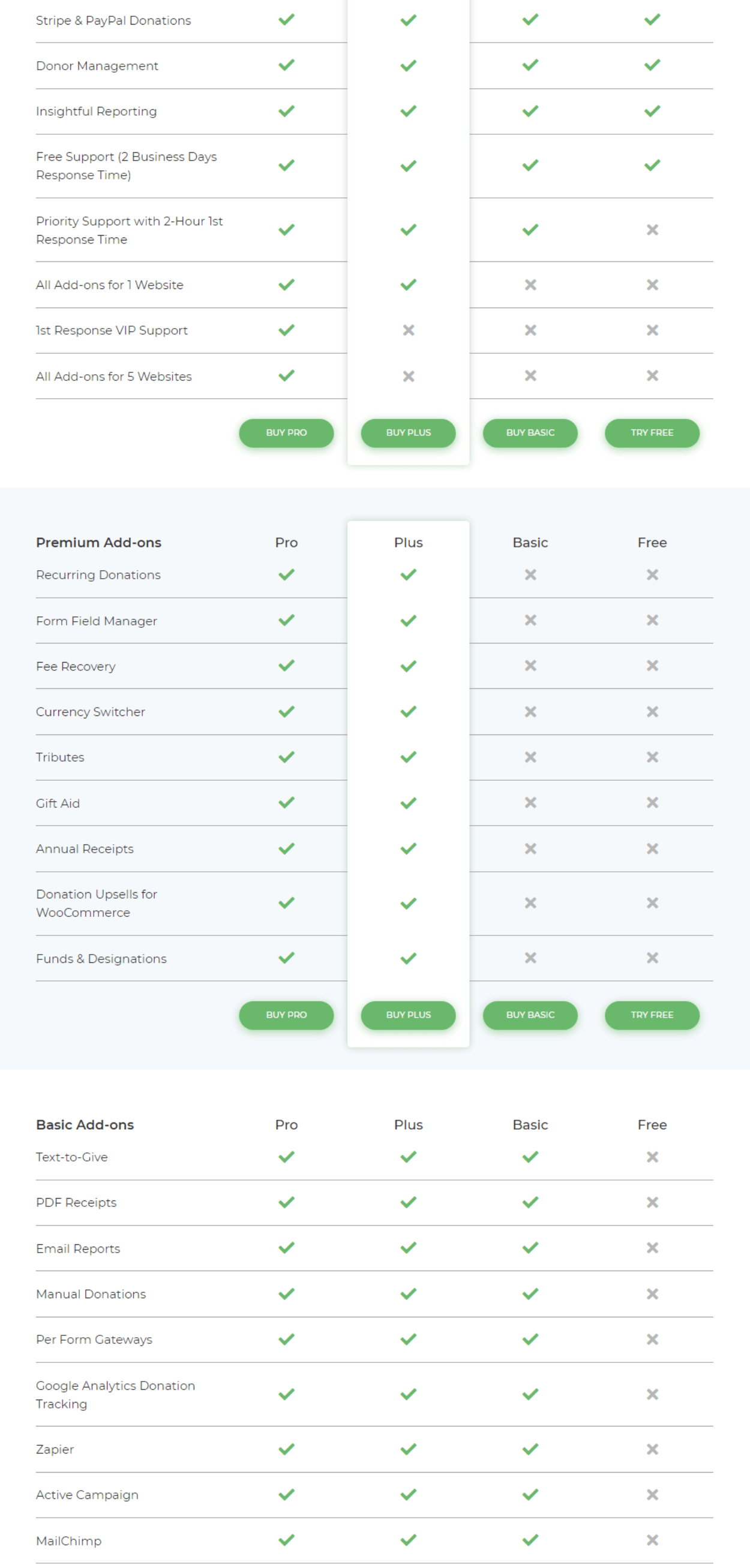
Task: Click the Gift Aid label
Action: tap(58, 803)
